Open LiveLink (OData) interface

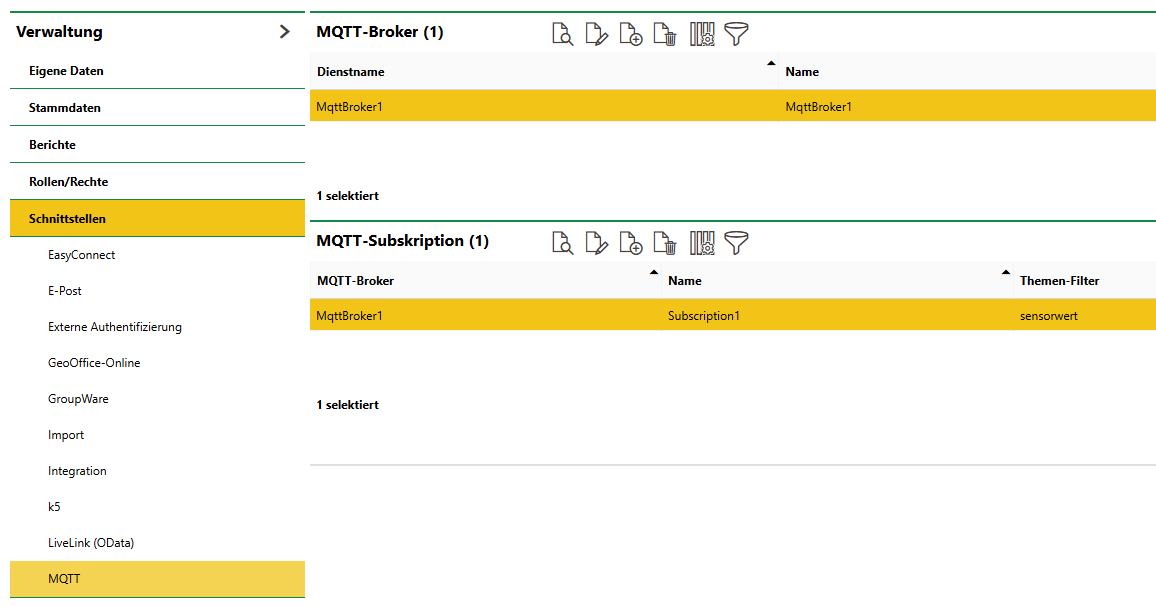157,543
